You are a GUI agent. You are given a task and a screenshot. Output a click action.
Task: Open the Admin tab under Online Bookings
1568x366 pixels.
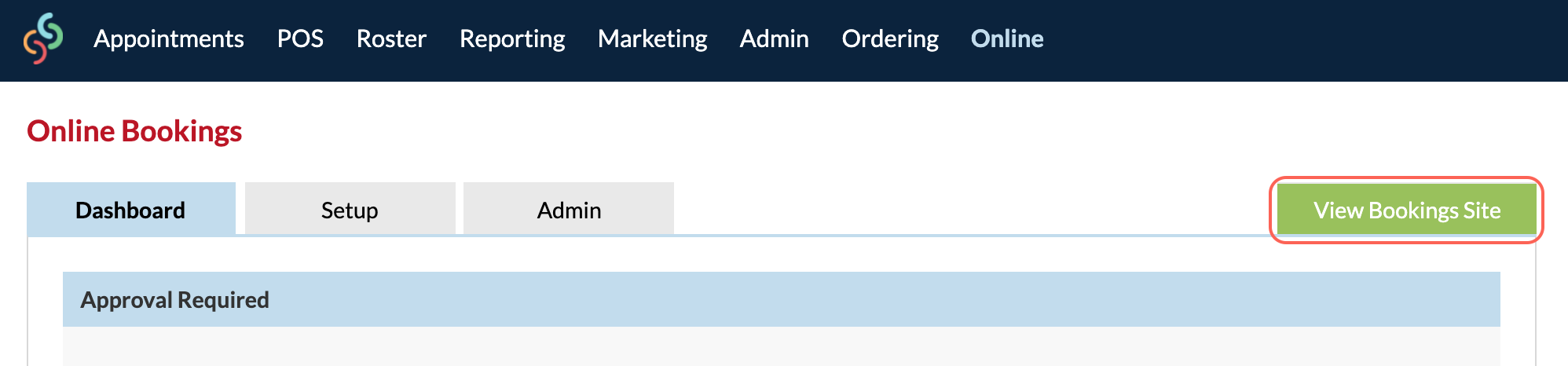(569, 209)
